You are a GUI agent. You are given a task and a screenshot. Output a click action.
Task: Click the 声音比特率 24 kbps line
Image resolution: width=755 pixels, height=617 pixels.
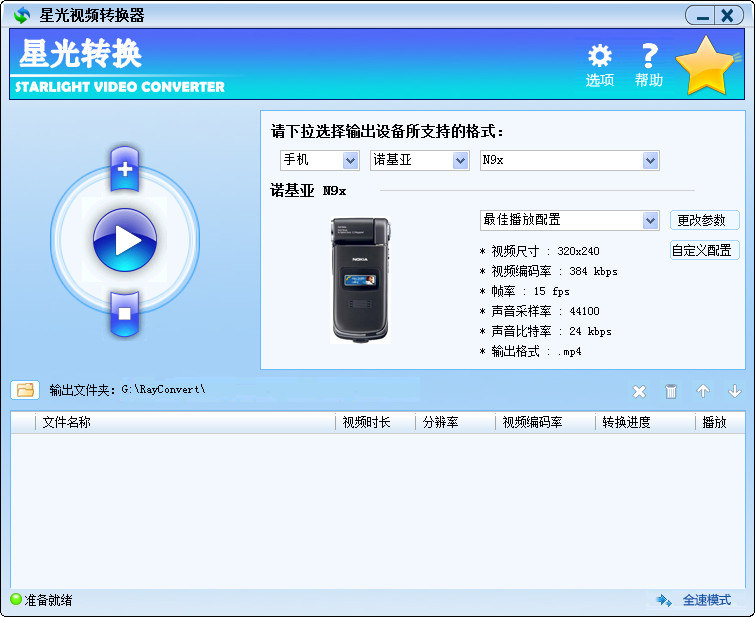546,331
